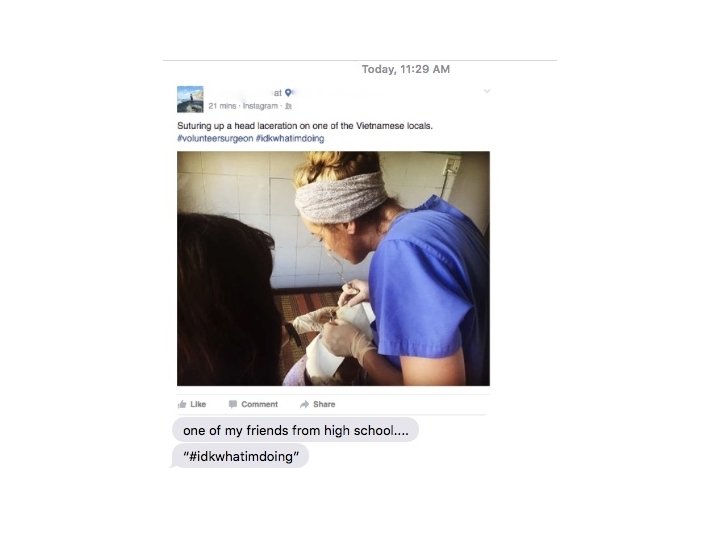720x540 pixels.
Task: Click the Comment speech bubble icon
Action: [x=233, y=404]
